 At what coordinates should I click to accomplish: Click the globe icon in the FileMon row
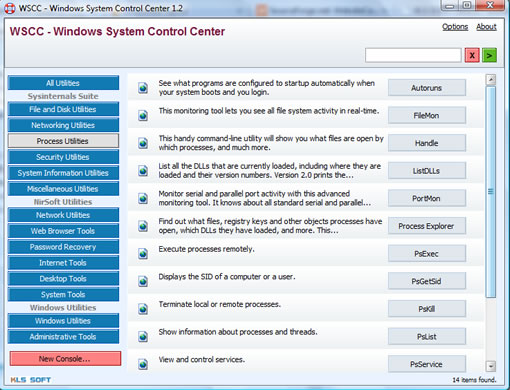143,115
